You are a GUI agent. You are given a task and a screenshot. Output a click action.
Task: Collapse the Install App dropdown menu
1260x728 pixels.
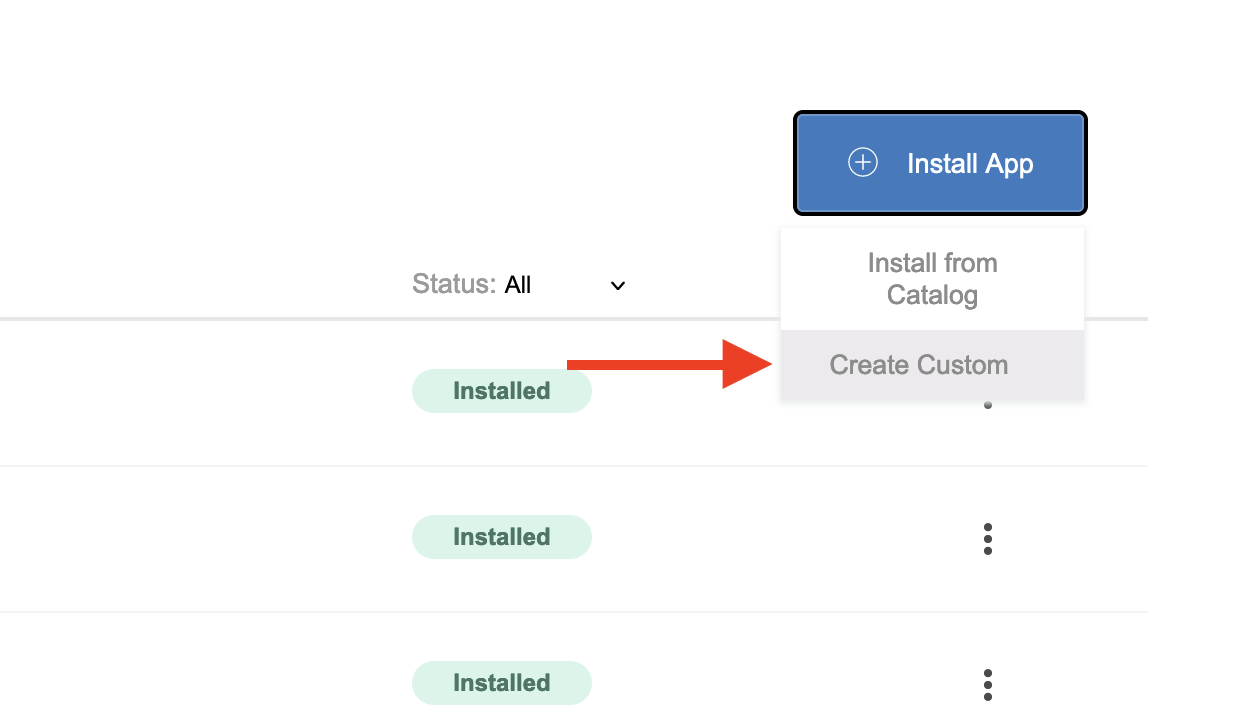[940, 162]
